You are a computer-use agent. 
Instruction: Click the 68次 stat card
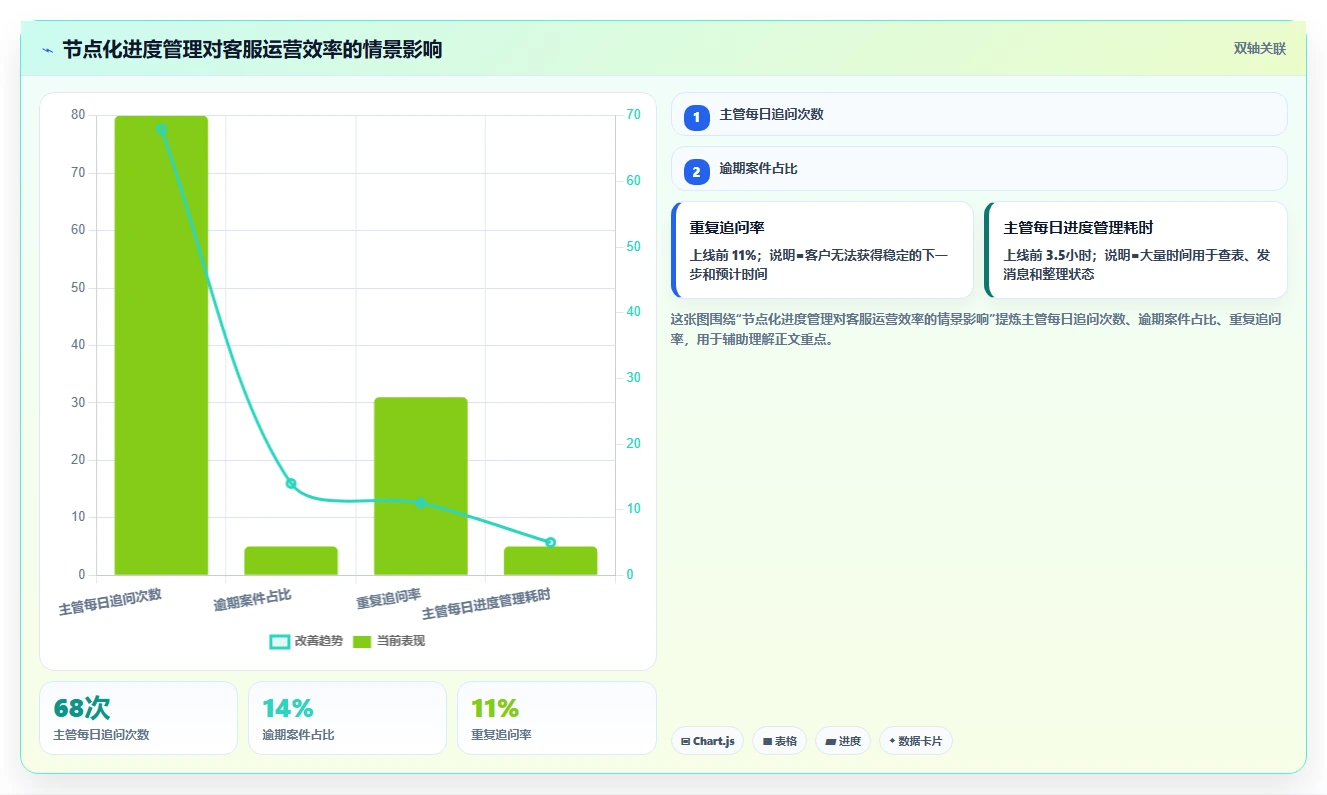pyautogui.click(x=138, y=718)
